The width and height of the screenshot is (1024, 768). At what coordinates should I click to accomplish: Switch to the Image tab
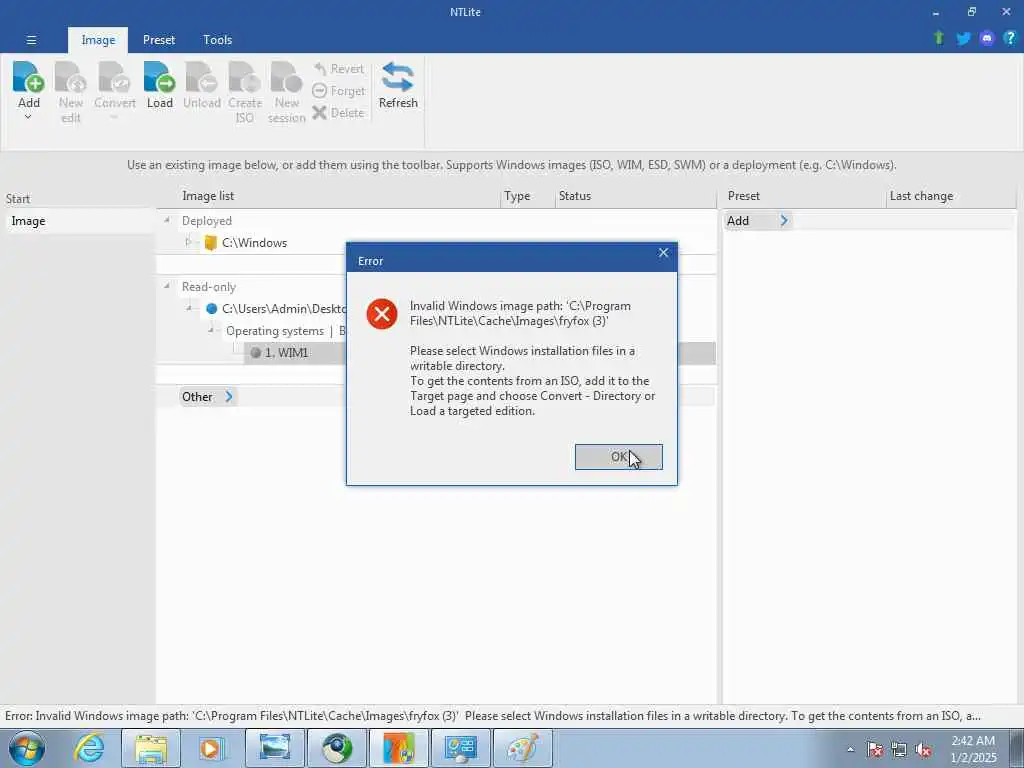click(98, 40)
